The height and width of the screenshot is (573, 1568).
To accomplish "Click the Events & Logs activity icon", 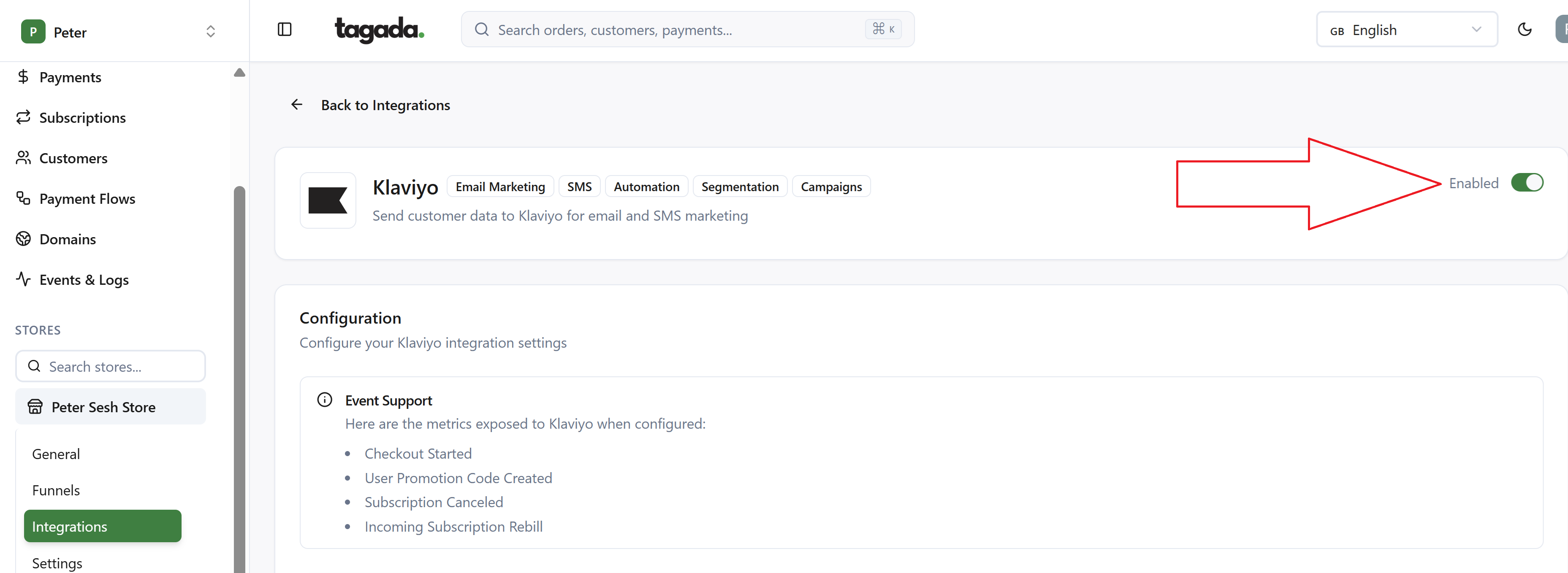I will pos(23,279).
